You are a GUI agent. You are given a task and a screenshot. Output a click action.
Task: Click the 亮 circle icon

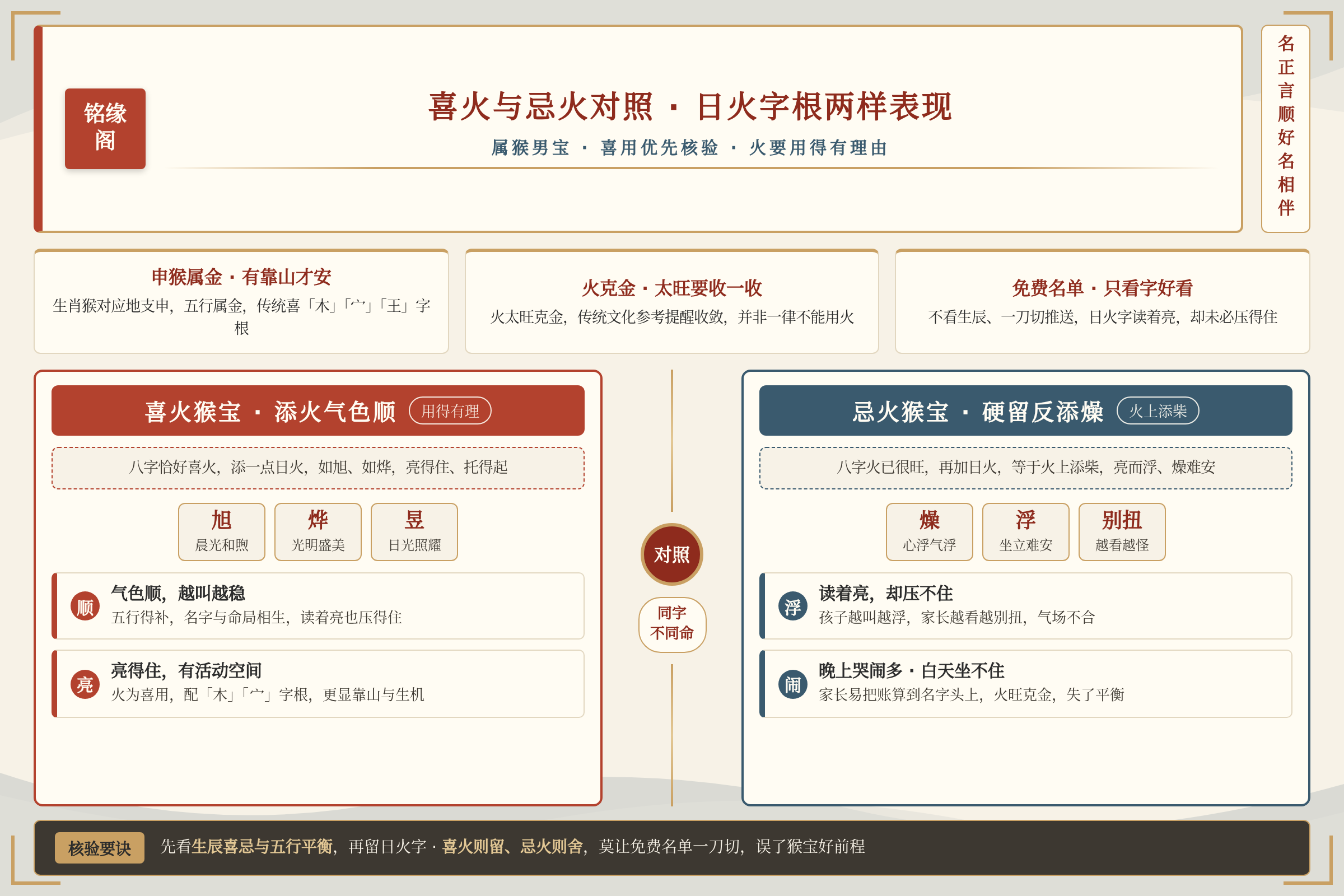(85, 684)
